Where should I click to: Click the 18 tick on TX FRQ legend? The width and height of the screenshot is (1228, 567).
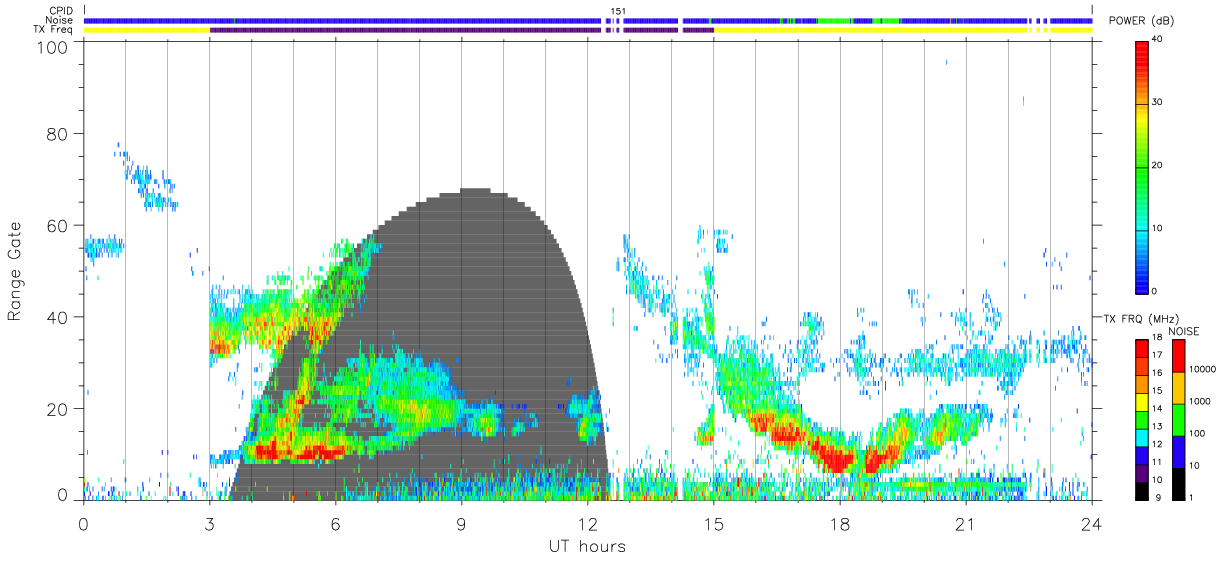(x=1157, y=338)
